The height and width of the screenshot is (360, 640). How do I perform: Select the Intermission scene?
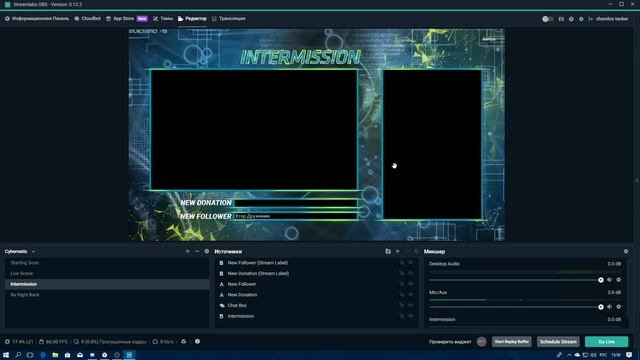pyautogui.click(x=107, y=284)
